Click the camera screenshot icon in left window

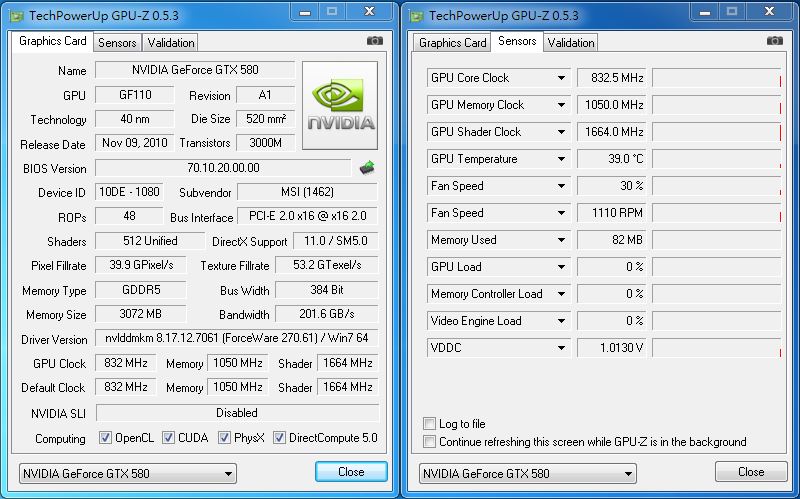click(375, 41)
